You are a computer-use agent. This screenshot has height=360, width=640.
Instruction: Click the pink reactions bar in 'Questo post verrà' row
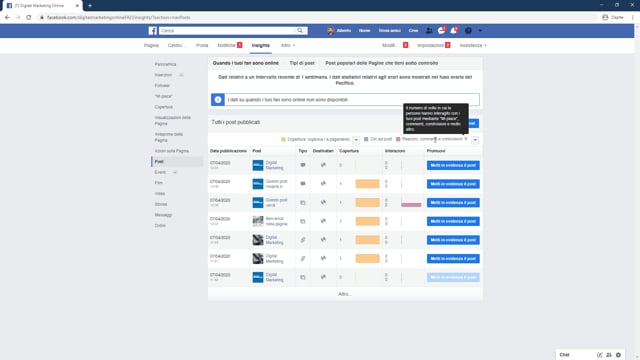[411, 205]
